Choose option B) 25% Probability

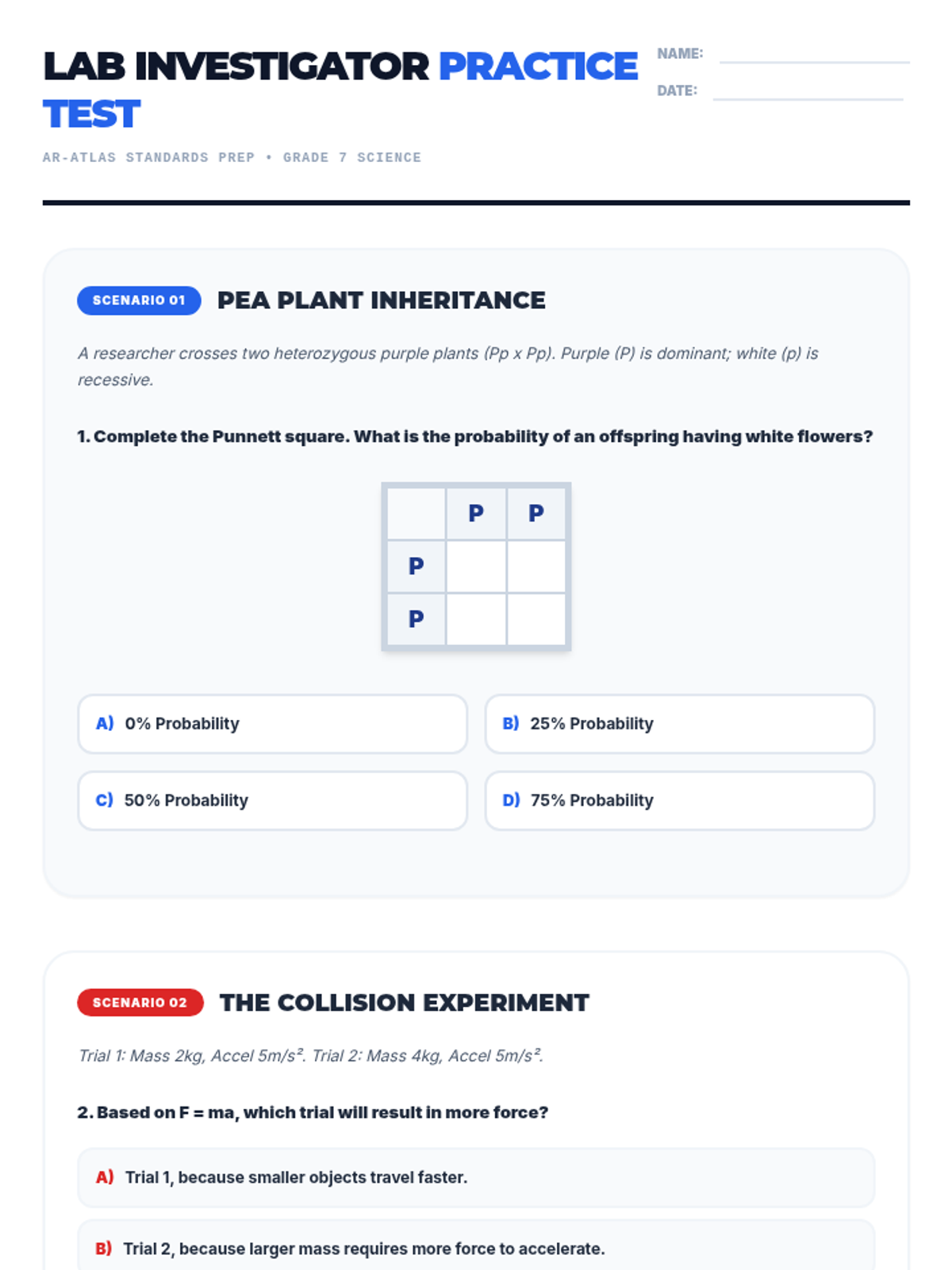coord(679,724)
